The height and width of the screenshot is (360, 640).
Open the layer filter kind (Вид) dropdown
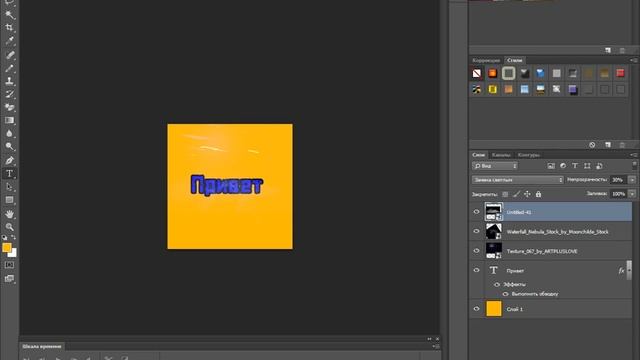coord(495,166)
